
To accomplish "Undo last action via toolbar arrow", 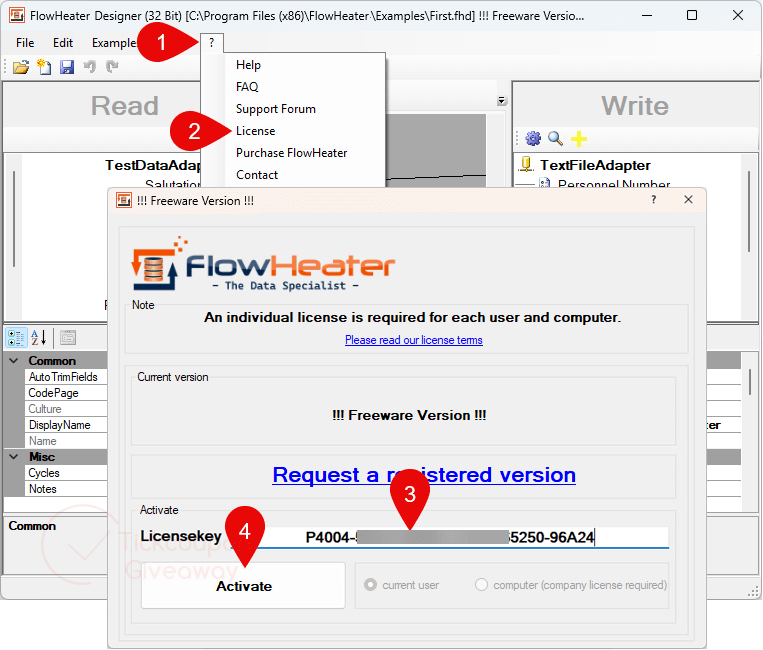I will click(x=90, y=66).
